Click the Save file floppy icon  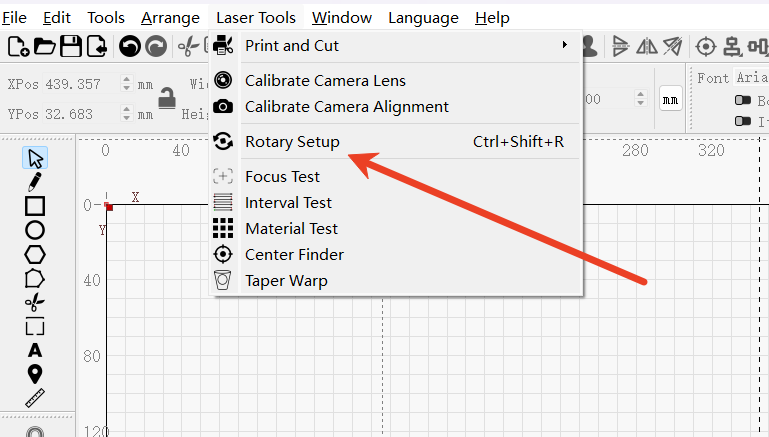pos(71,46)
